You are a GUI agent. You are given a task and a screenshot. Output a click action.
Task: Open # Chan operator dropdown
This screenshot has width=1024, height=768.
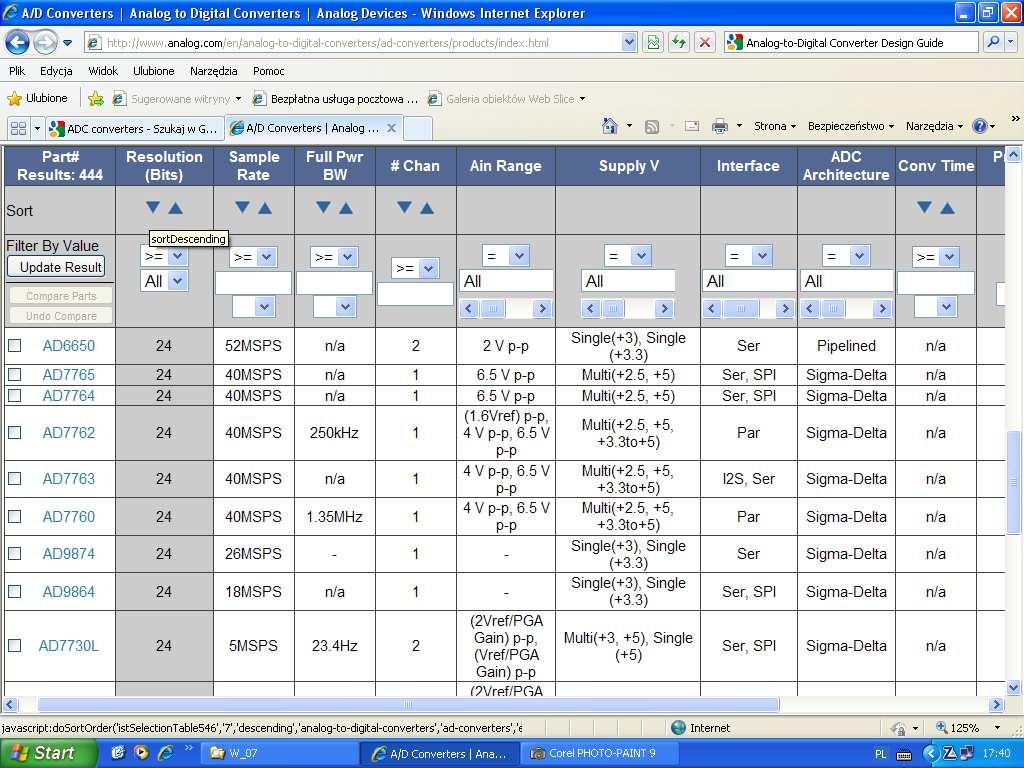415,268
